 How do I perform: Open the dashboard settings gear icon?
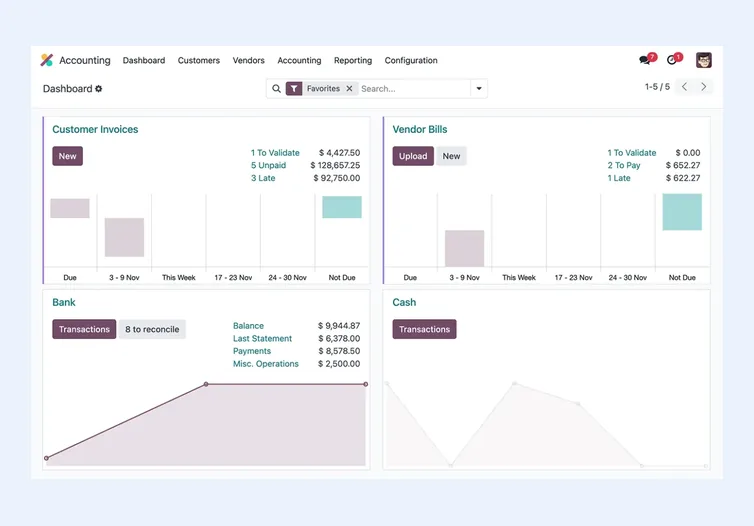[x=99, y=88]
